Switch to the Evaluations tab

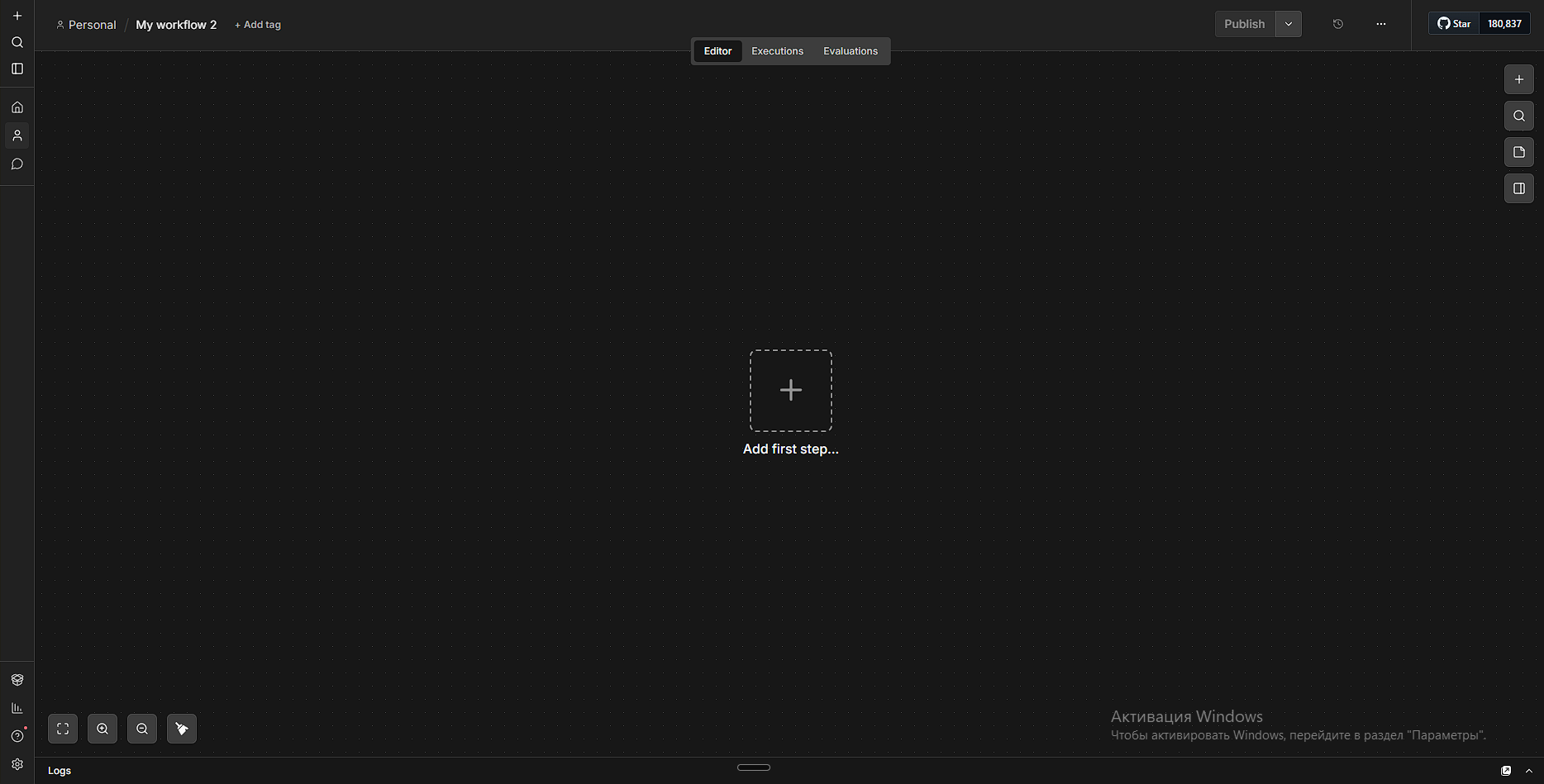pos(850,51)
